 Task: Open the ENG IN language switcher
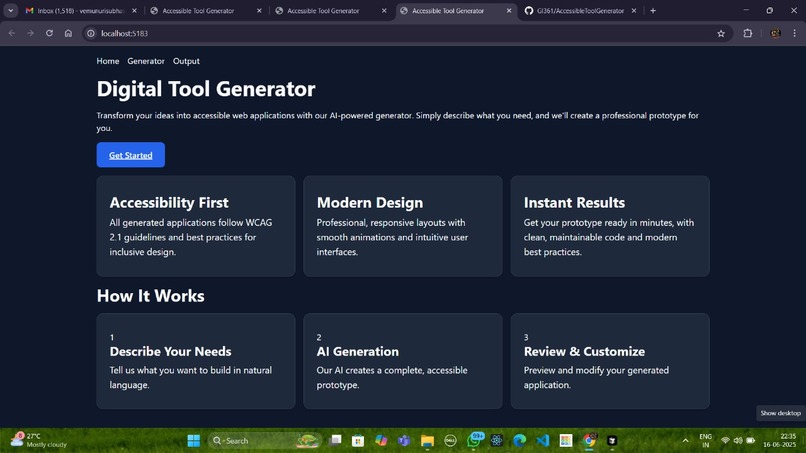[706, 441]
